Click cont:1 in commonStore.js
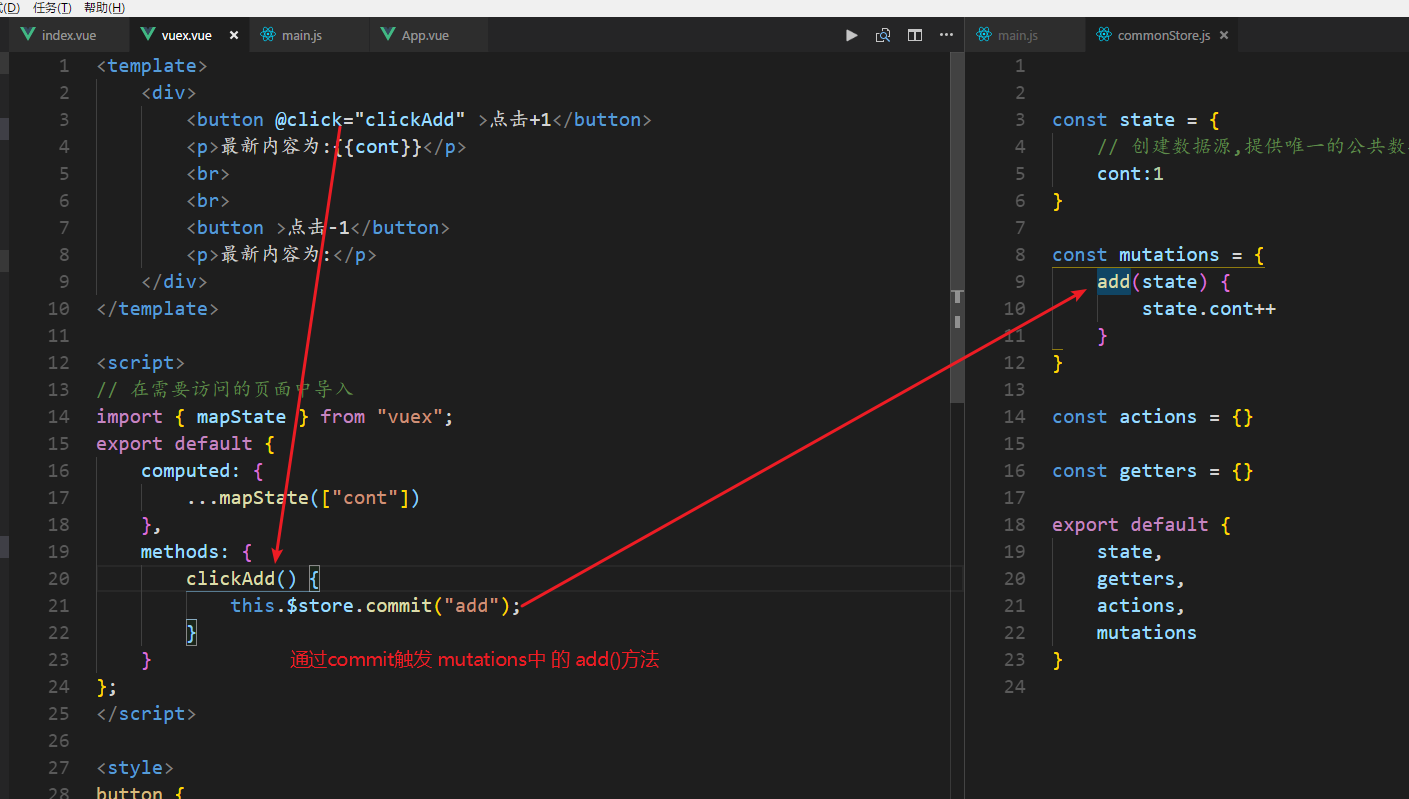 click(1130, 174)
